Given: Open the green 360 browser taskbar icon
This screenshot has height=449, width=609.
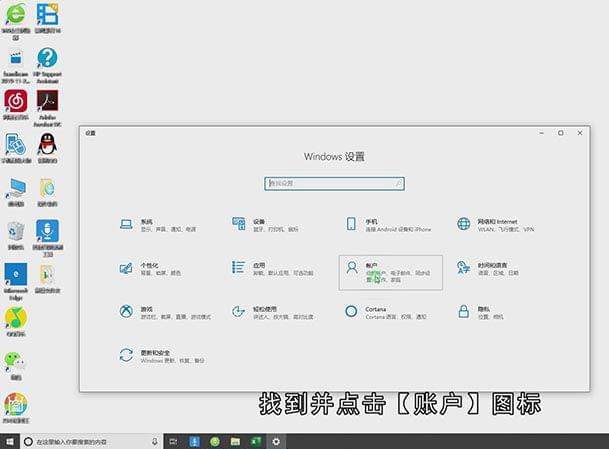Looking at the screenshot, I should coord(215,442).
